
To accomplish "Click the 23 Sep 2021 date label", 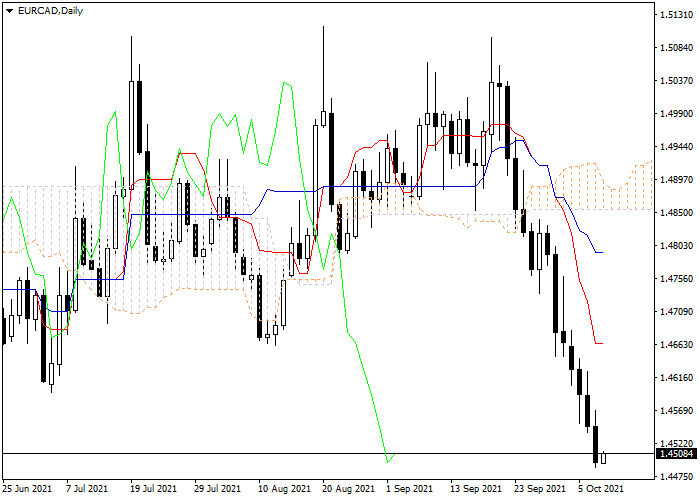I will click(540, 488).
